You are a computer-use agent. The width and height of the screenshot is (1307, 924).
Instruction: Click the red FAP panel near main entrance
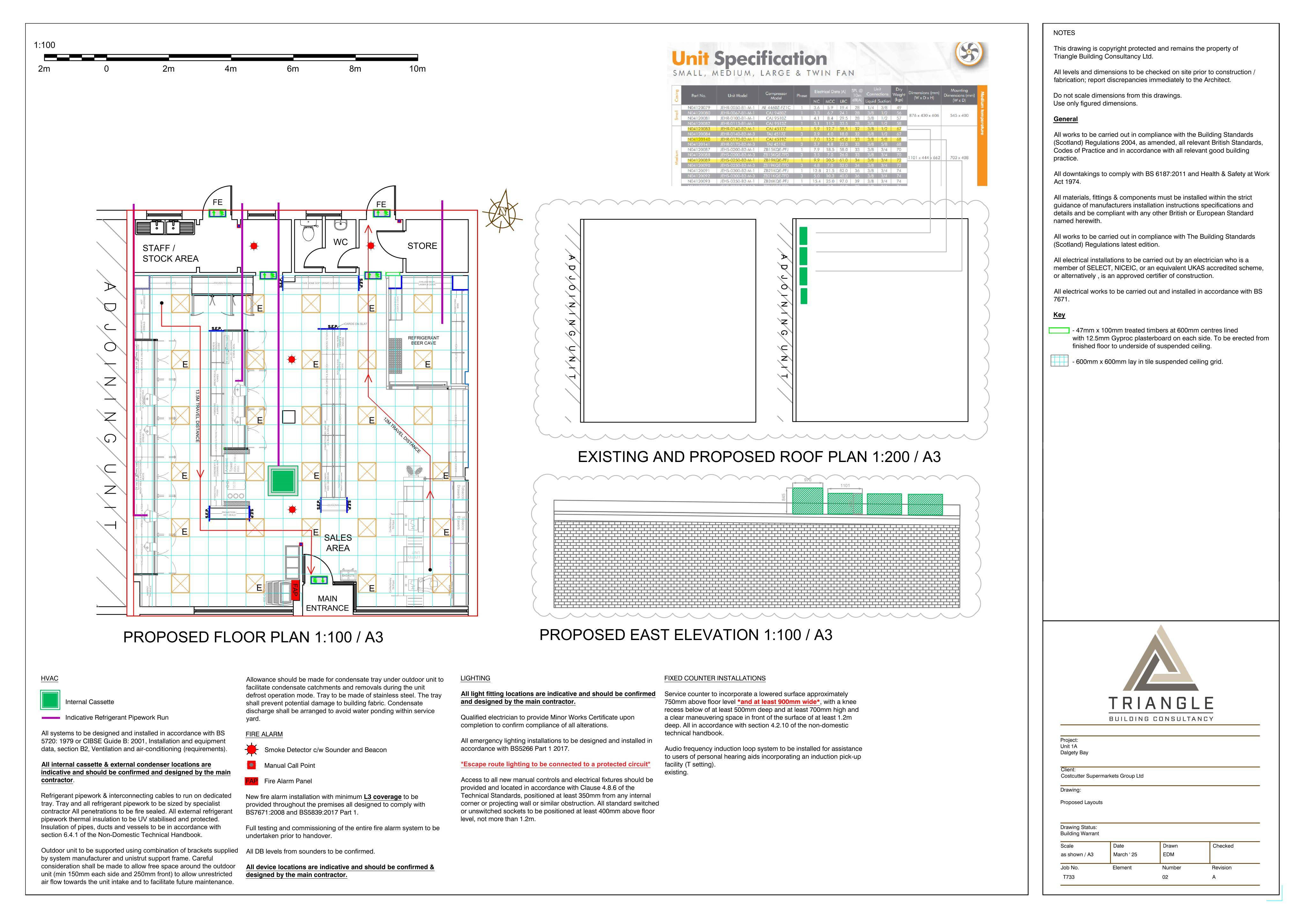tap(295, 590)
